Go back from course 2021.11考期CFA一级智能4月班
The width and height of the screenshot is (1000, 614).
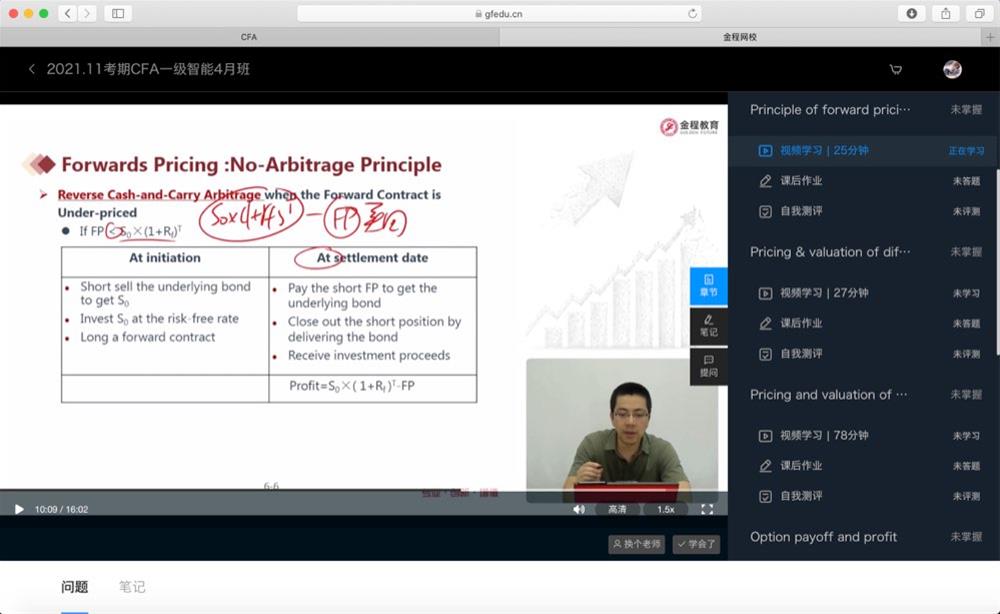[x=32, y=69]
